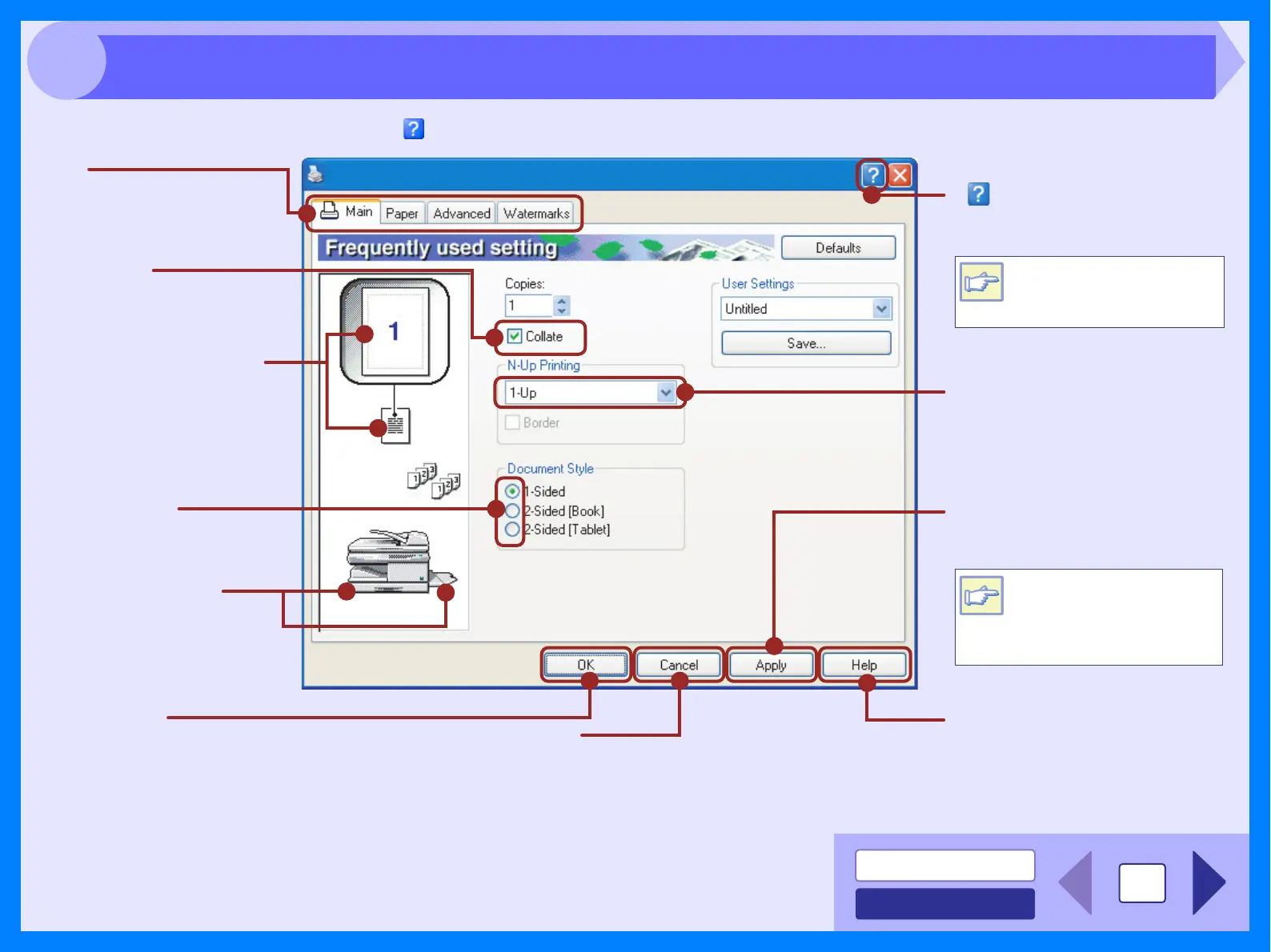
Task: Toggle the Collate checkbox
Action: [x=515, y=336]
